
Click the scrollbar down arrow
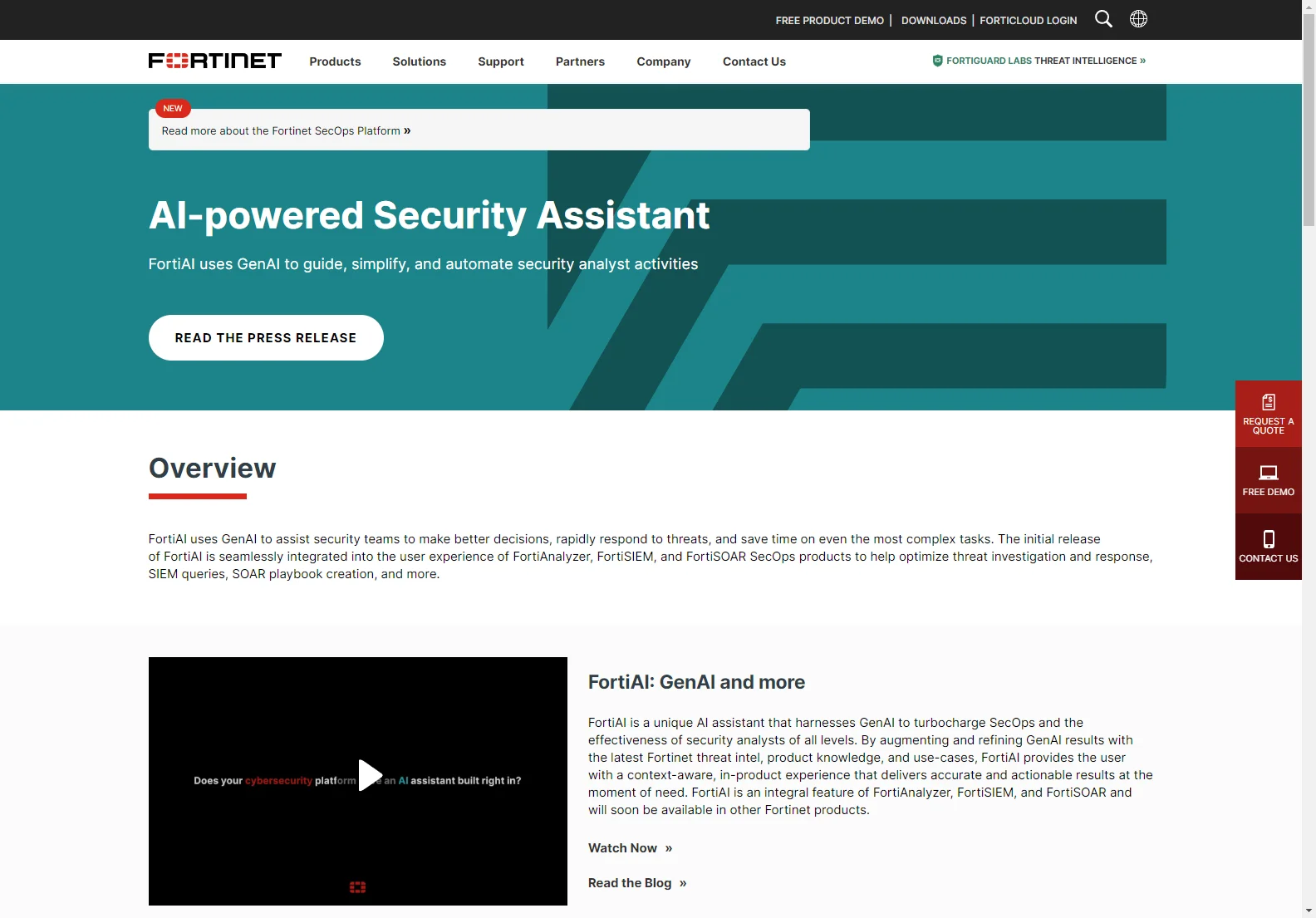click(1309, 911)
